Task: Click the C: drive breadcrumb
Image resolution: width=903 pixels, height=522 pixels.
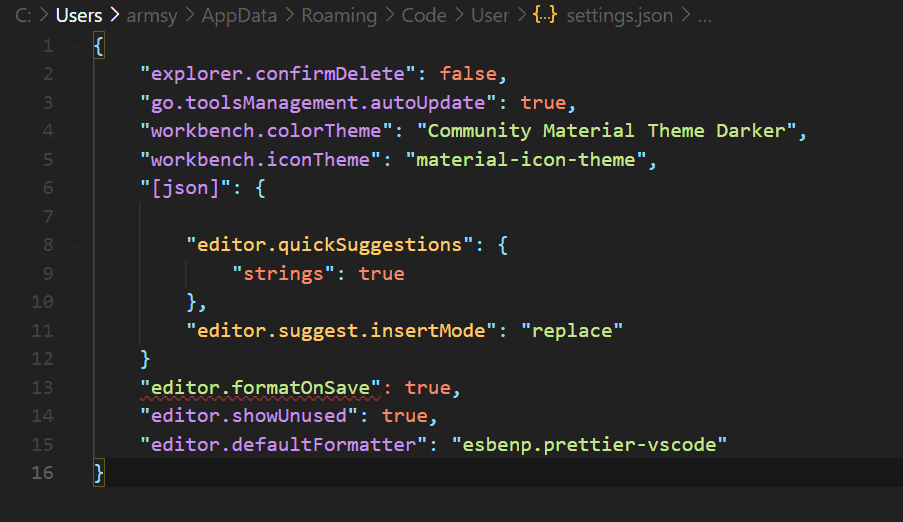Action: pos(23,16)
